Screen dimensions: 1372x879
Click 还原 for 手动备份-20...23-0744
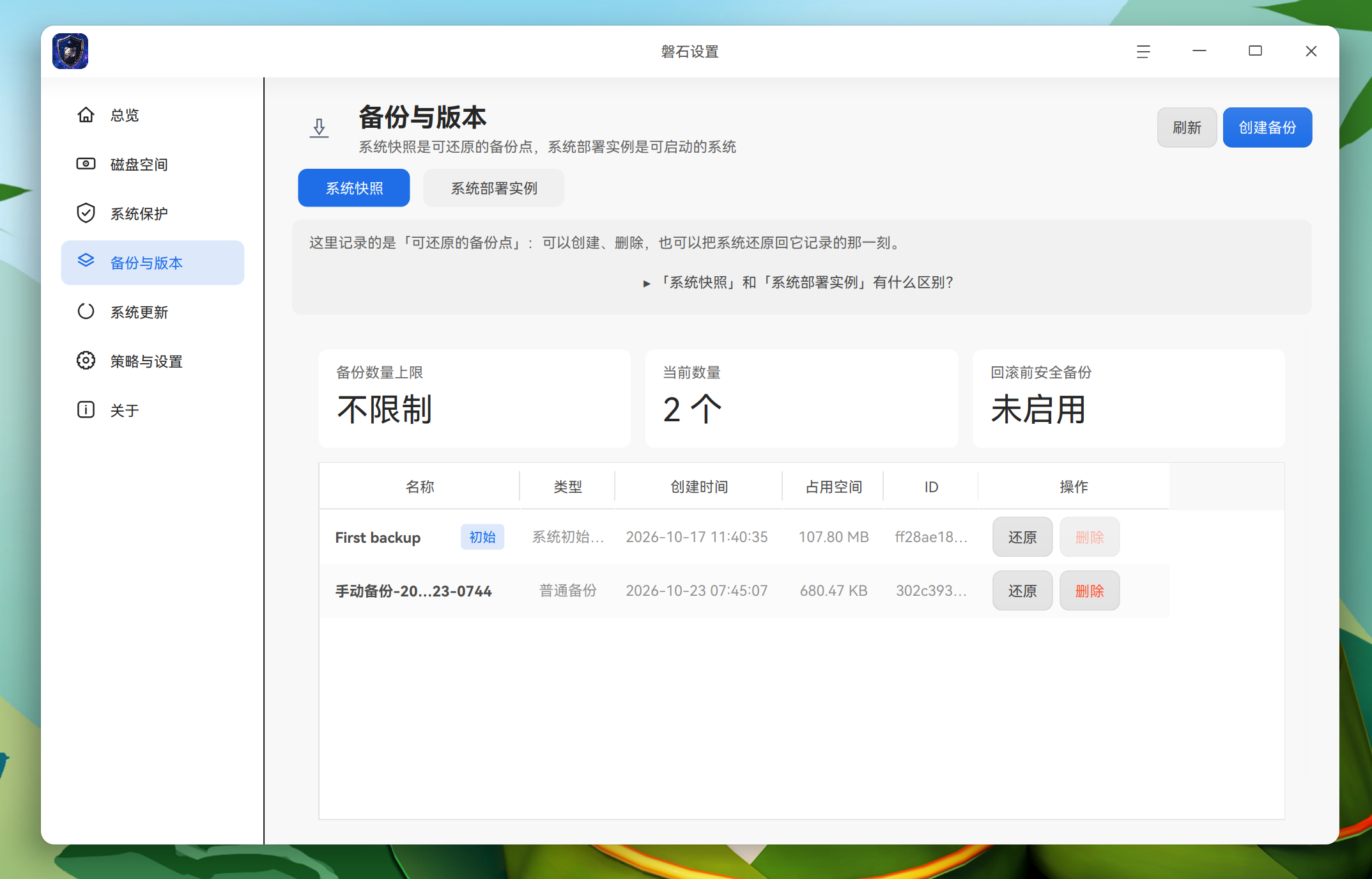coord(1022,591)
